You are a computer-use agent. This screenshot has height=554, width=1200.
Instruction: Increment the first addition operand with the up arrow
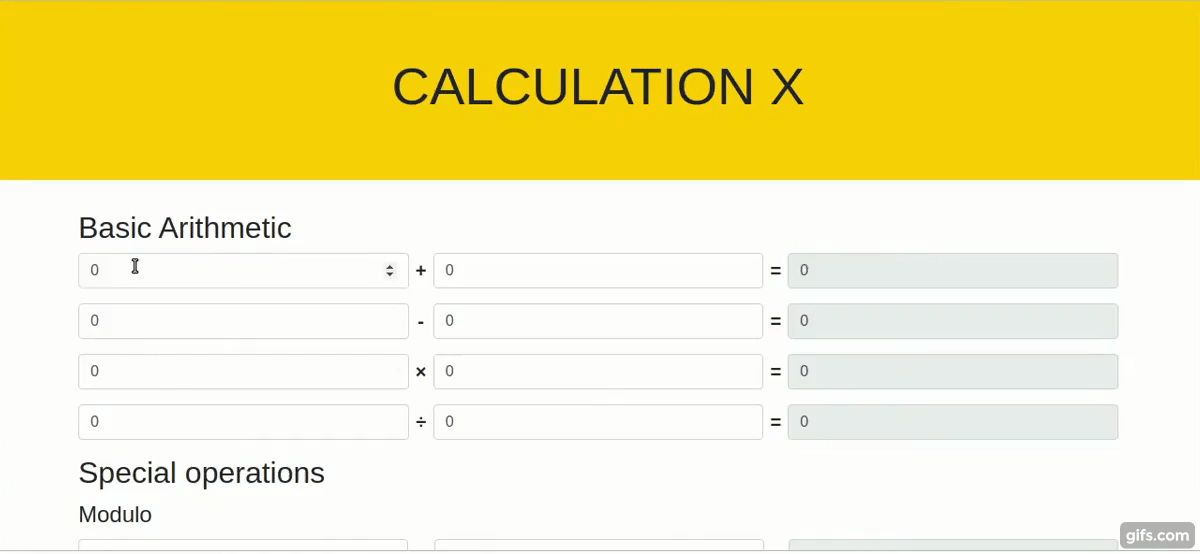390,266
